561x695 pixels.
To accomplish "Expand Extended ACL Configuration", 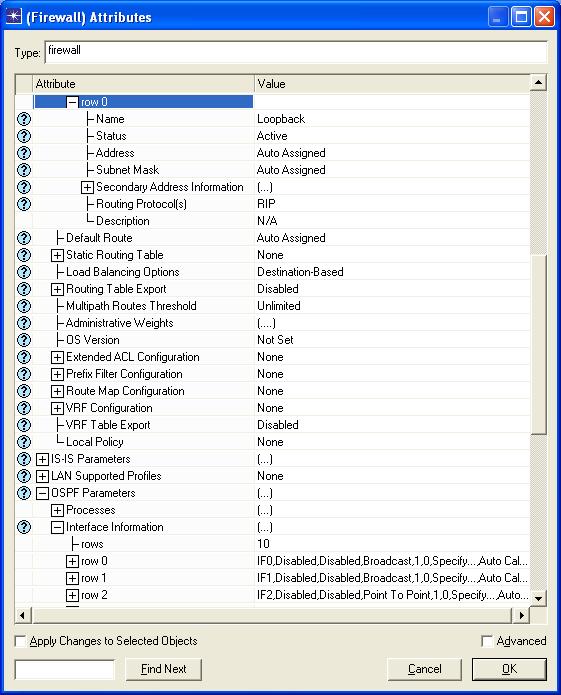I will click(57, 357).
